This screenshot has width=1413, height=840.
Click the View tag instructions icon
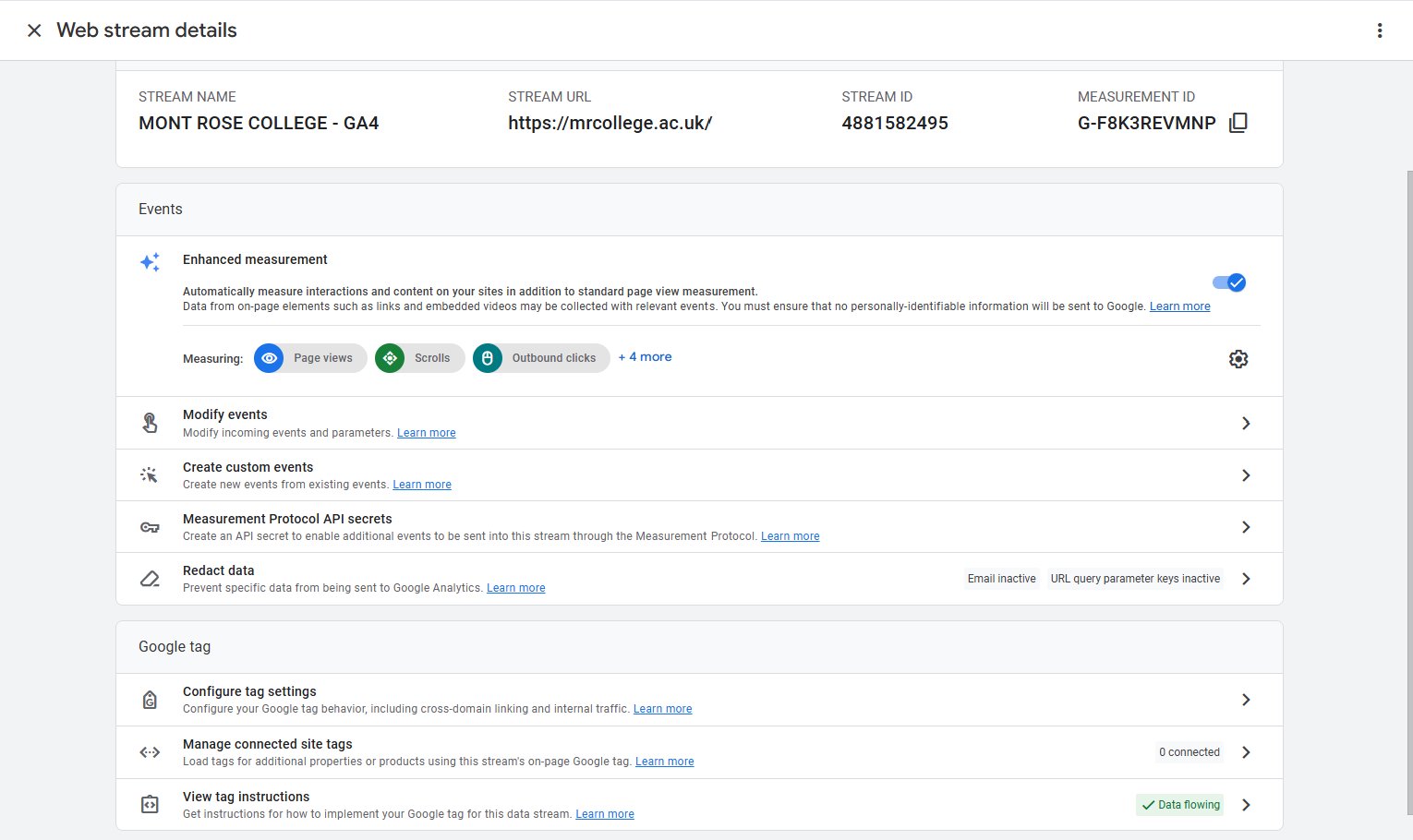(149, 804)
